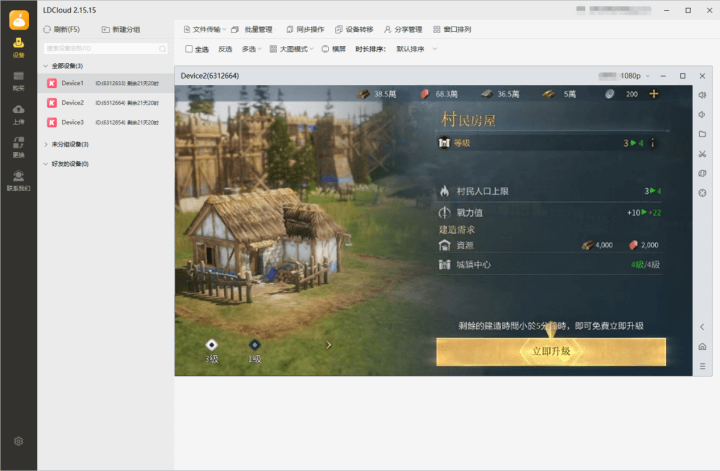
Task: Click 反选 invert selection
Action: tap(225, 49)
